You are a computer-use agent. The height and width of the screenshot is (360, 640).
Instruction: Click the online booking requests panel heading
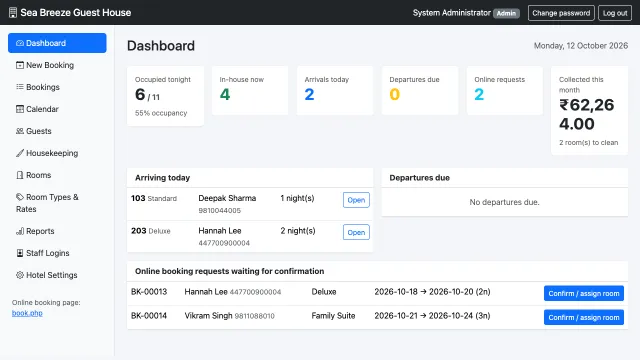point(229,271)
